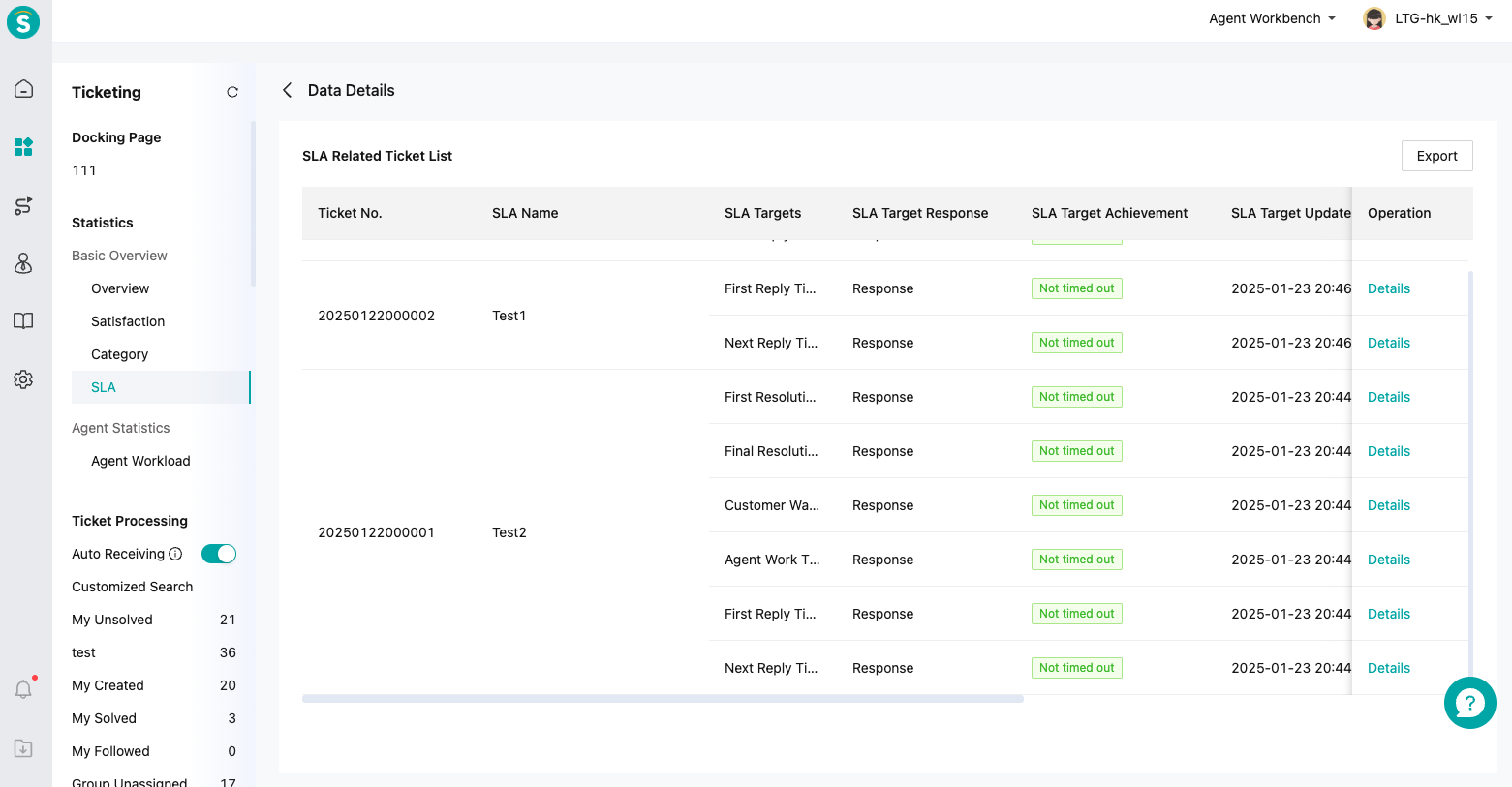Open Customized Search
Image resolution: width=1512 pixels, height=787 pixels.
coord(133,587)
